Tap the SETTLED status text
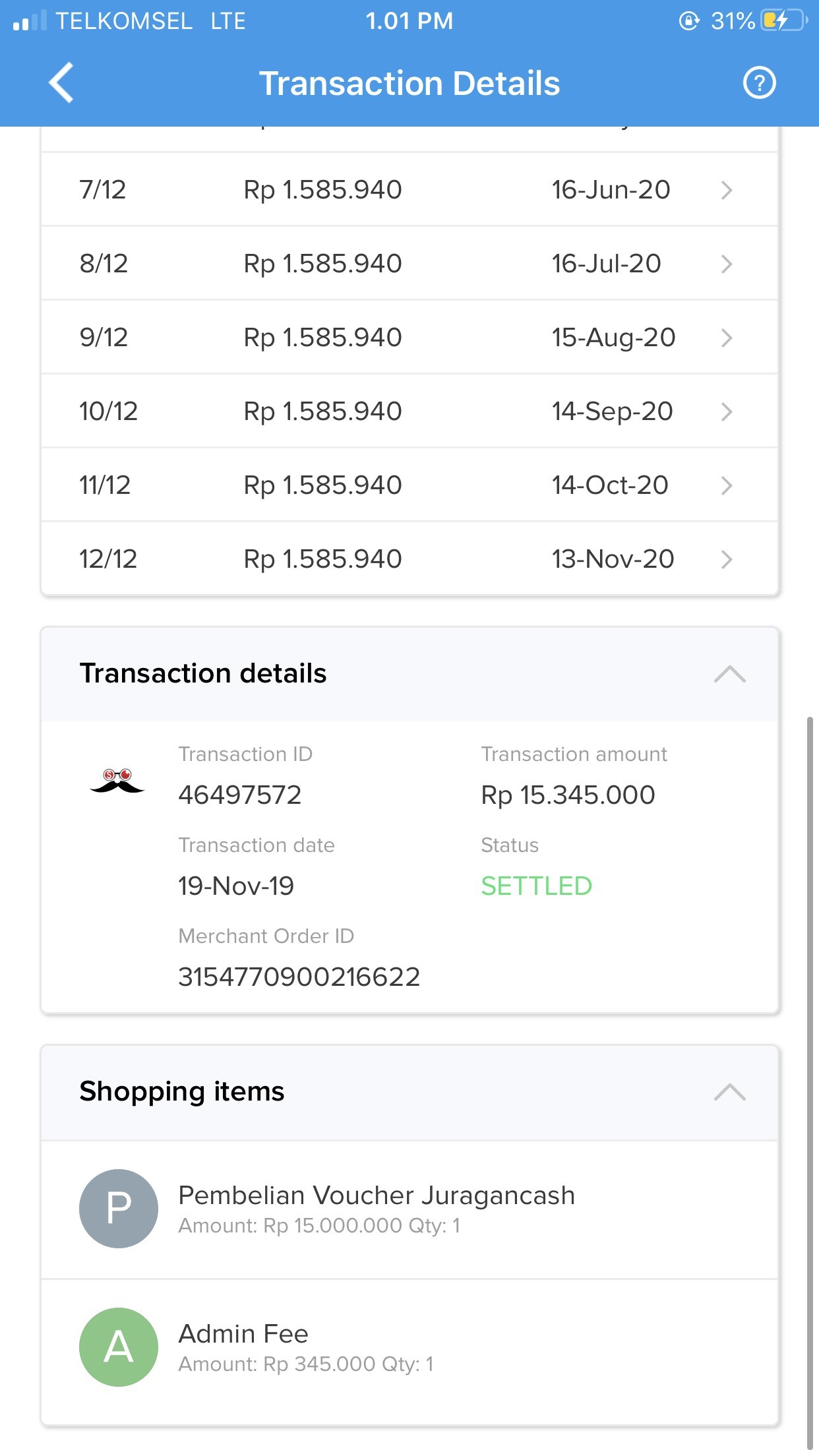Viewport: 819px width, 1456px height. [536, 886]
